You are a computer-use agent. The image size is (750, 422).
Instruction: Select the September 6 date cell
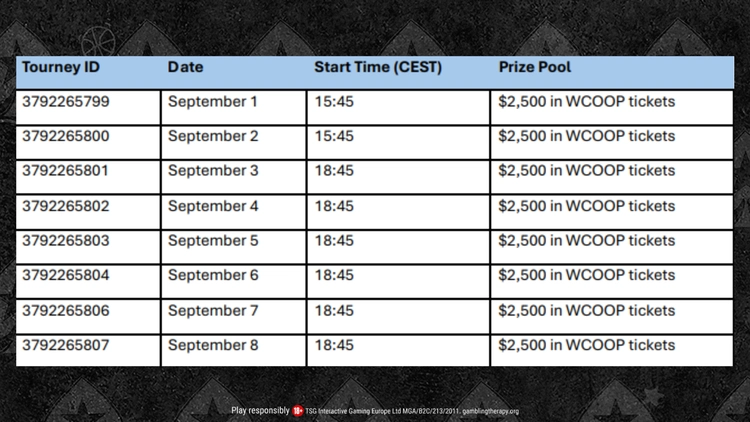[x=234, y=281]
